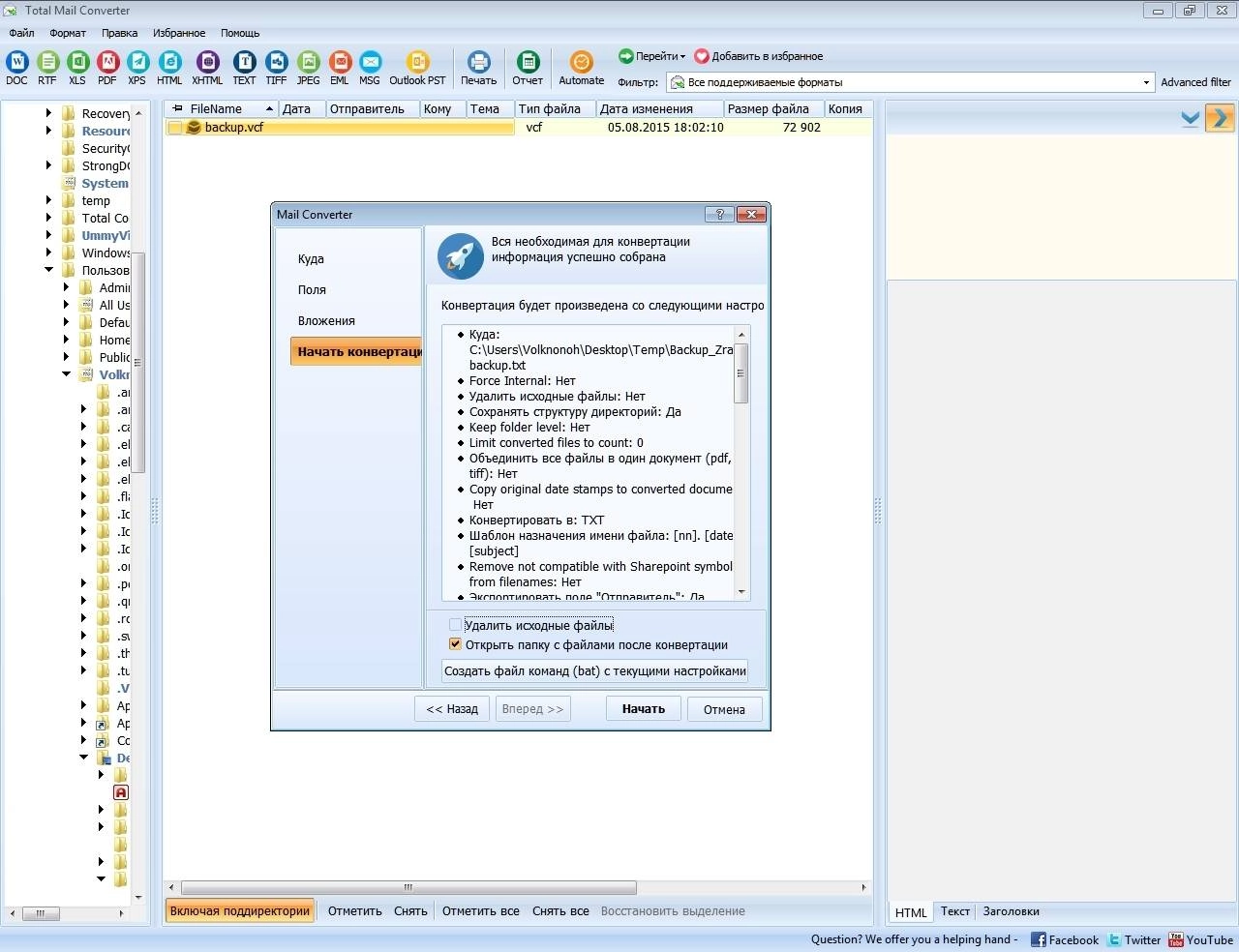1239x952 pixels.
Task: Open the YouTube link in status bar
Action: pyautogui.click(x=1200, y=939)
